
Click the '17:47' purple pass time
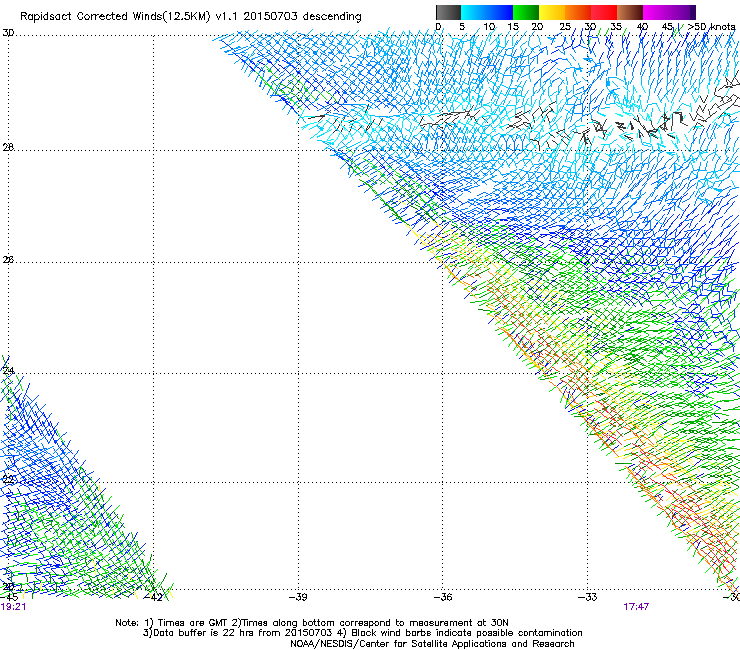tap(636, 607)
